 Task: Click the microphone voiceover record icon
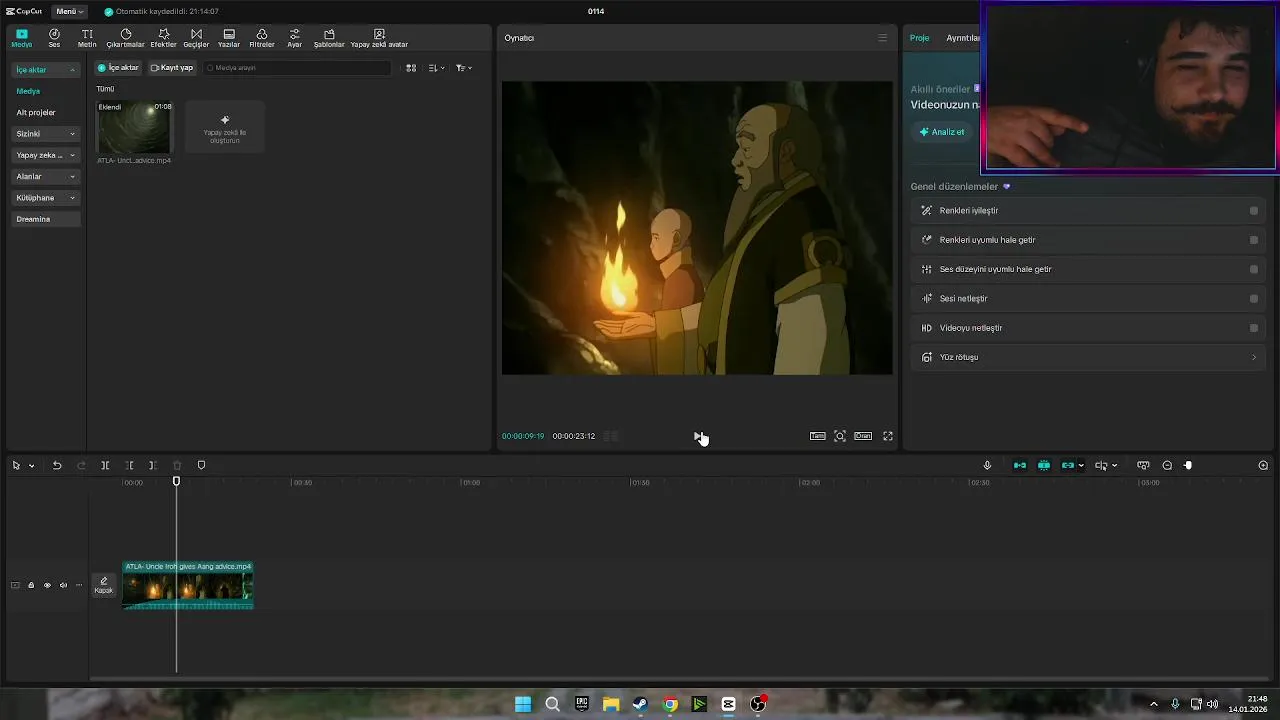click(987, 465)
